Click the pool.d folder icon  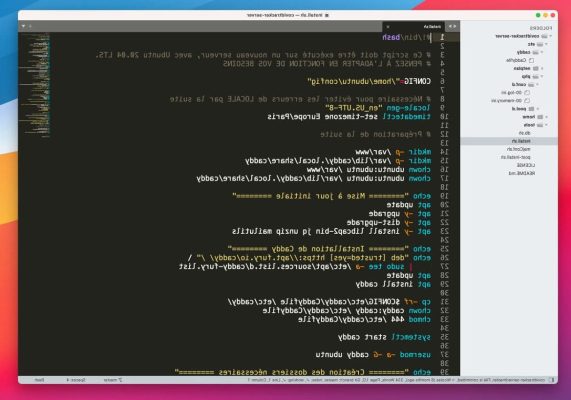[x=531, y=109]
